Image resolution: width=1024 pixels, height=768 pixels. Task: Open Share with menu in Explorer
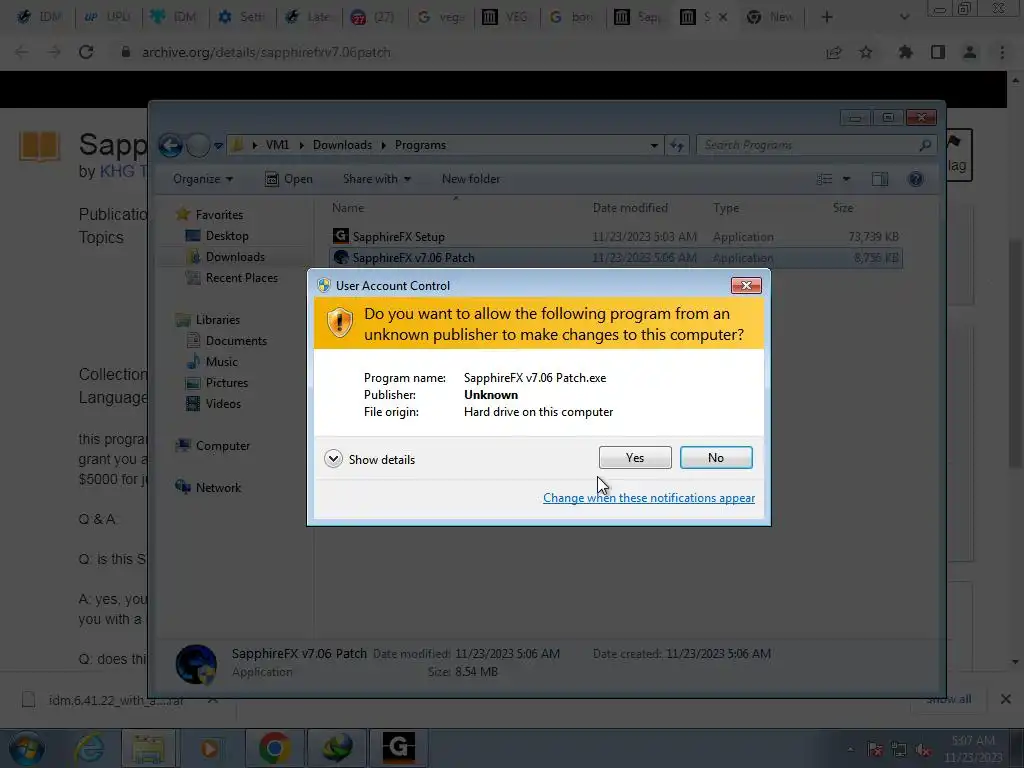[377, 179]
